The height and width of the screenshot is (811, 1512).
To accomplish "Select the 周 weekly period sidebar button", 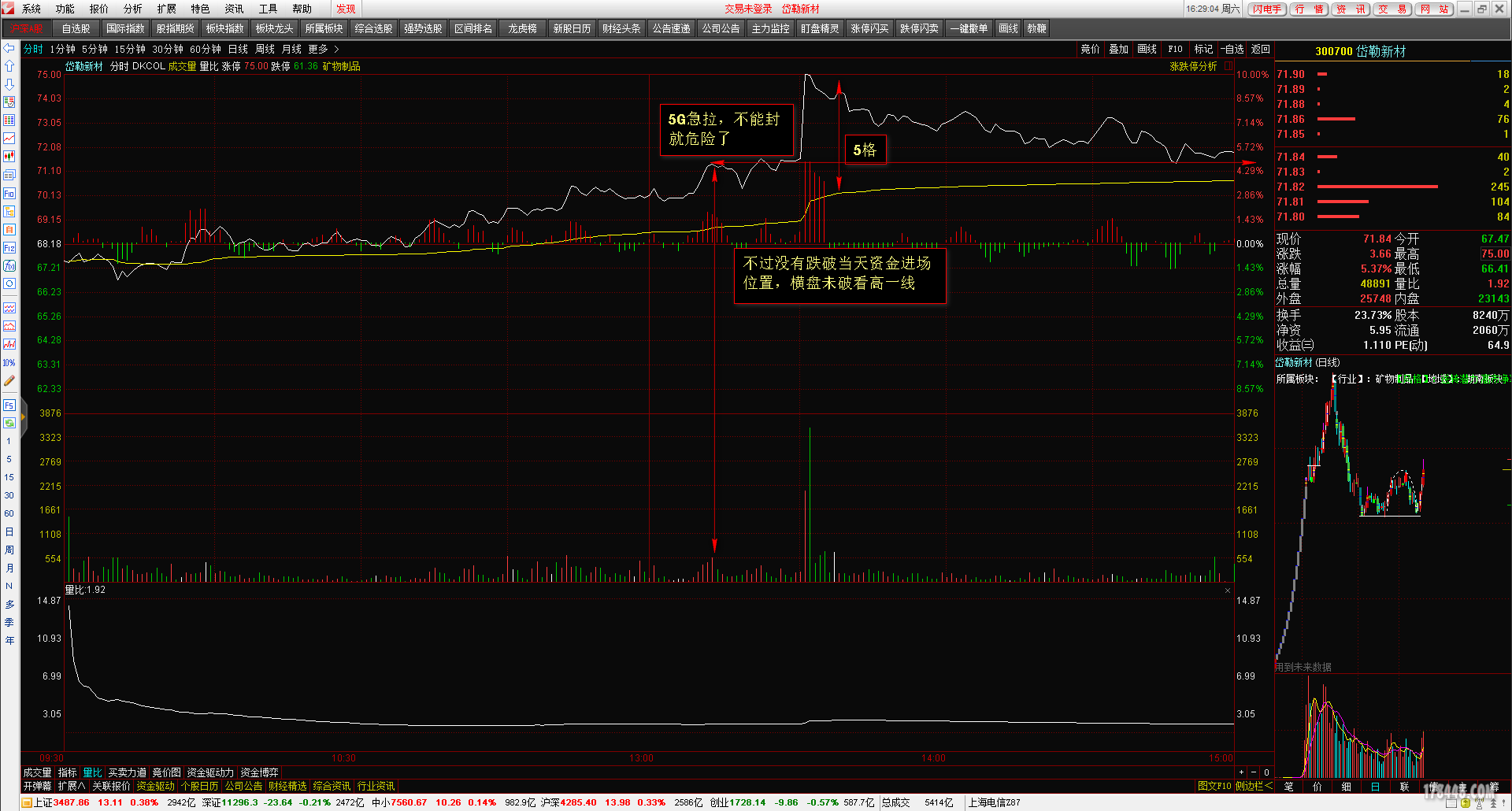I will click(9, 550).
